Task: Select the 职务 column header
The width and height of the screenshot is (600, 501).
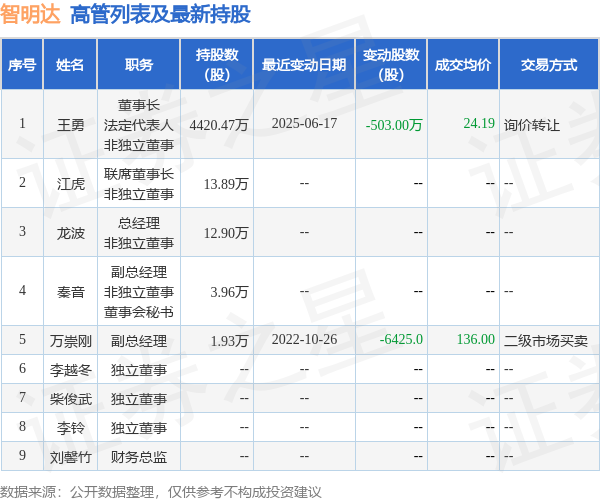Action: 139,65
